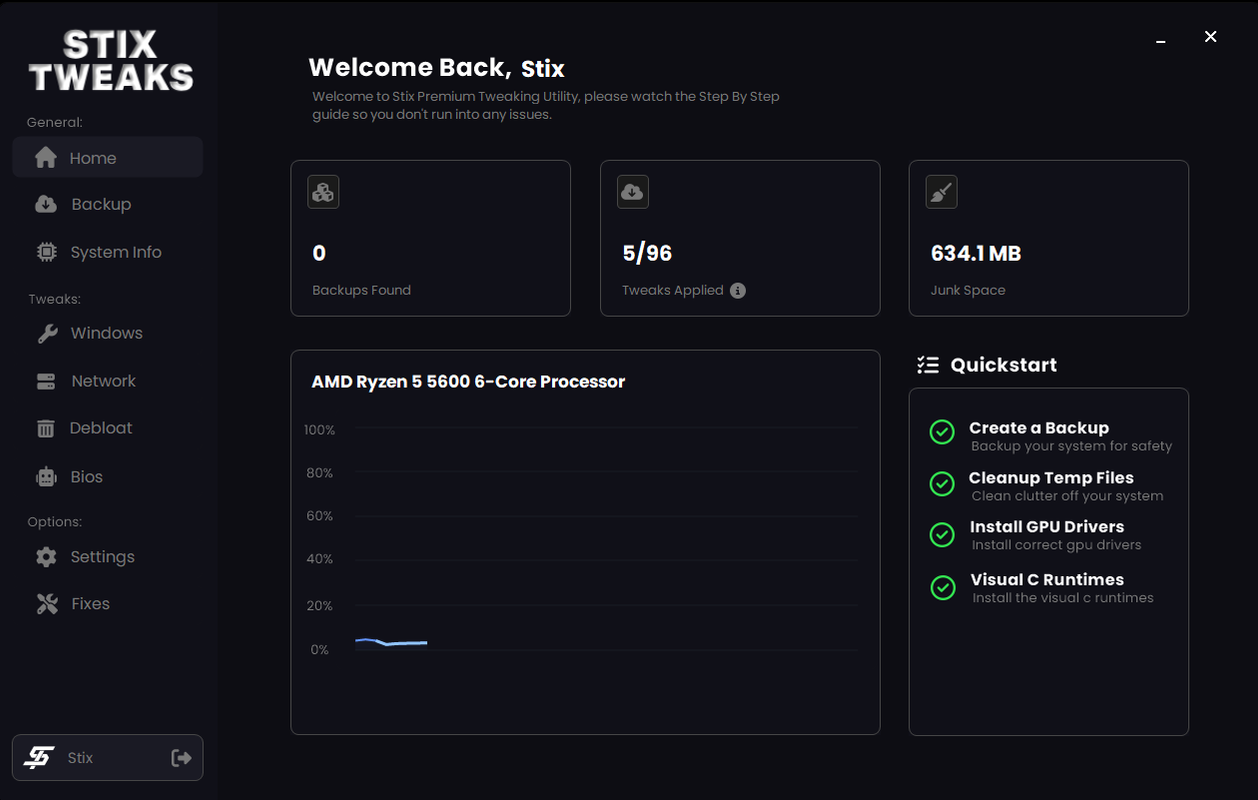Toggle the Create a Backup checkmark
This screenshot has width=1258, height=800.
coord(941,432)
